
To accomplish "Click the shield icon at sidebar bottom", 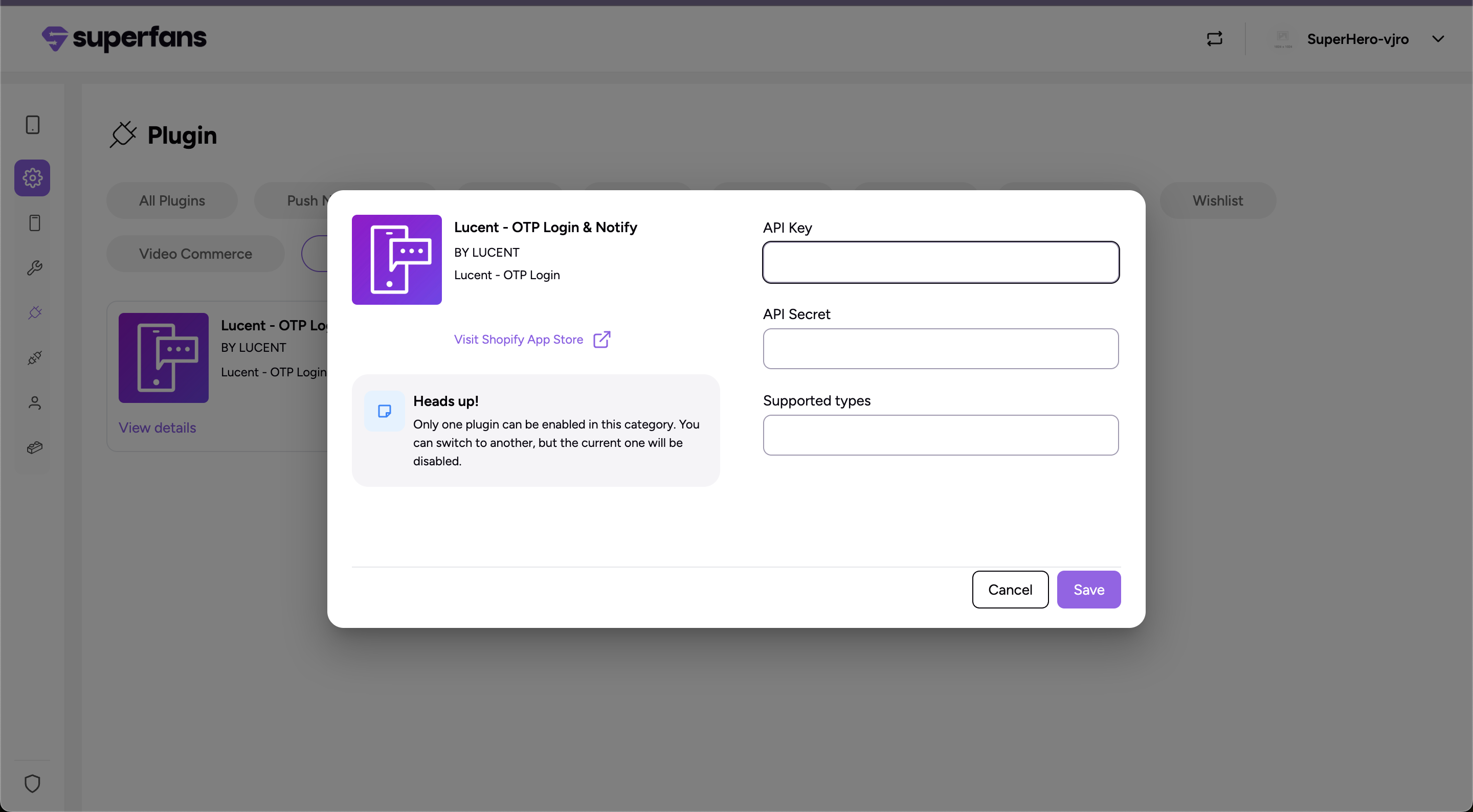I will click(x=33, y=783).
